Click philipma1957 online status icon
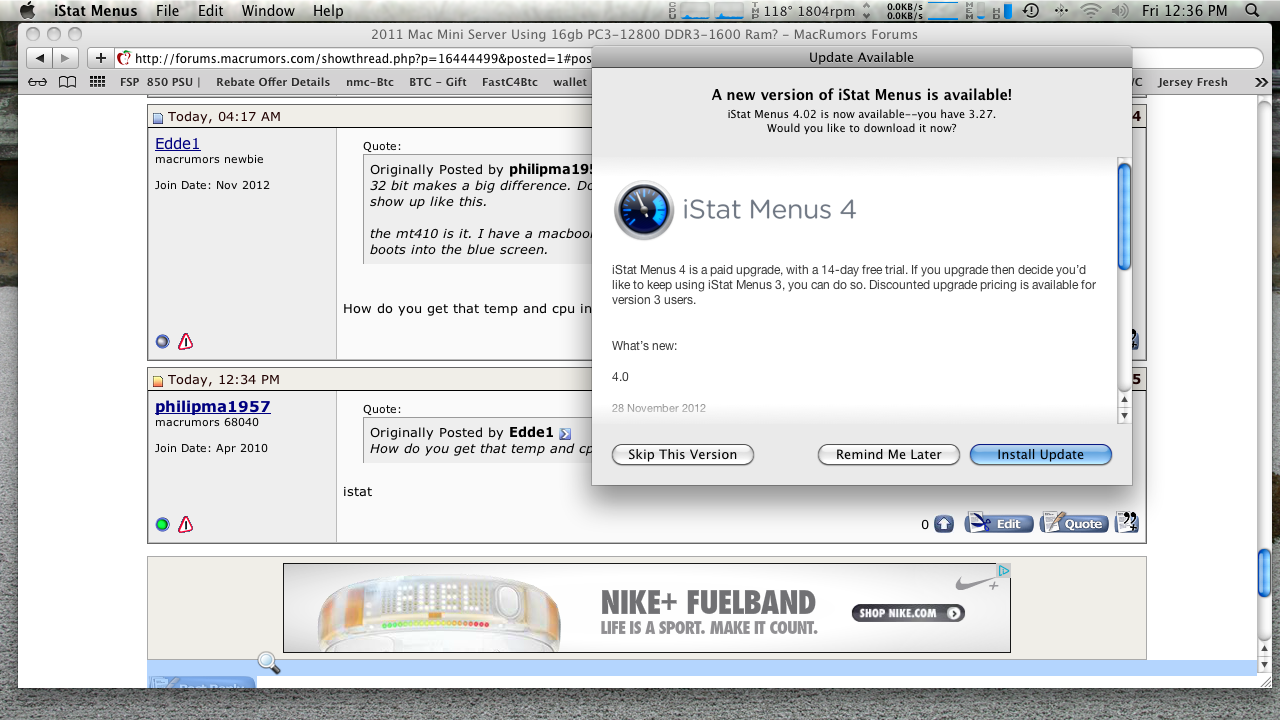This screenshot has width=1280, height=720. pos(163,524)
